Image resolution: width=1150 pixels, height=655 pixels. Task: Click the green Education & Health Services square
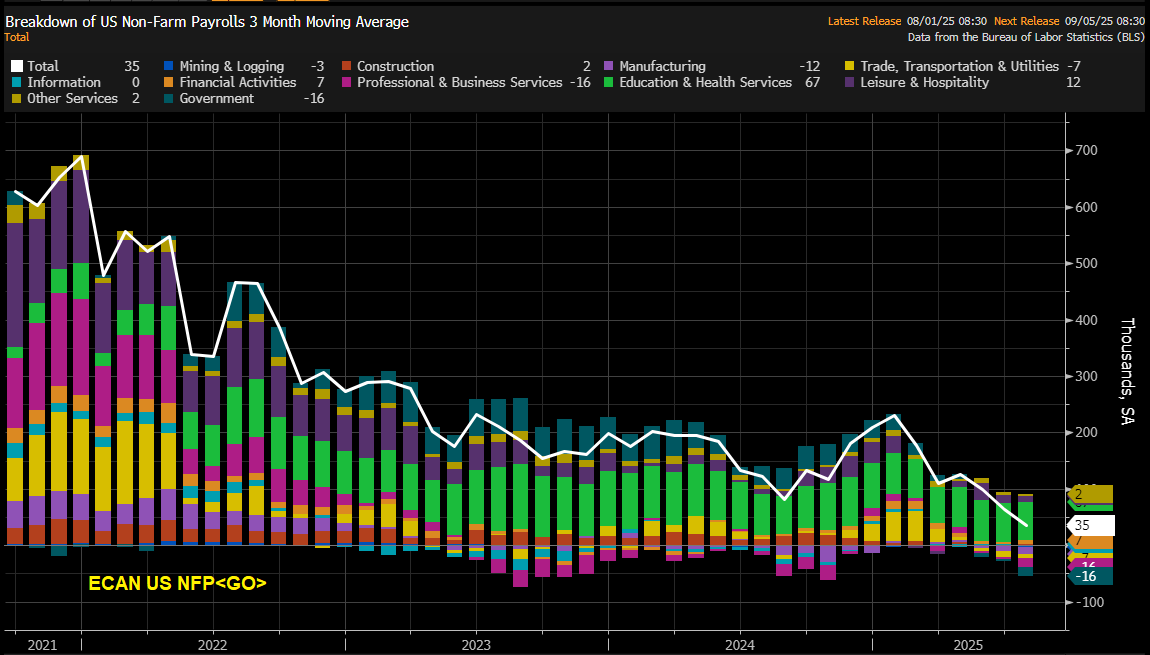pyautogui.click(x=608, y=82)
